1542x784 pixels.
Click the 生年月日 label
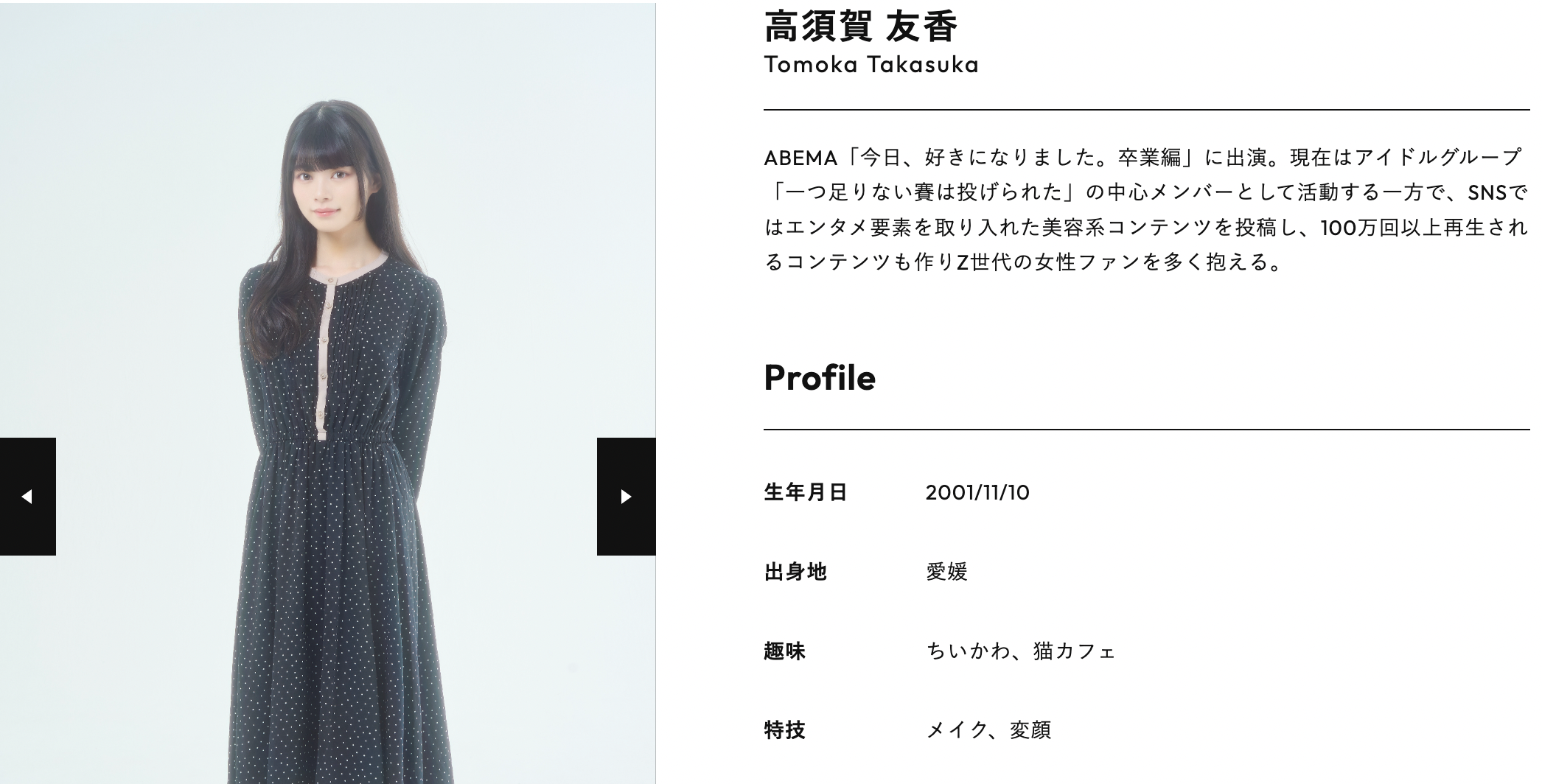tap(806, 492)
